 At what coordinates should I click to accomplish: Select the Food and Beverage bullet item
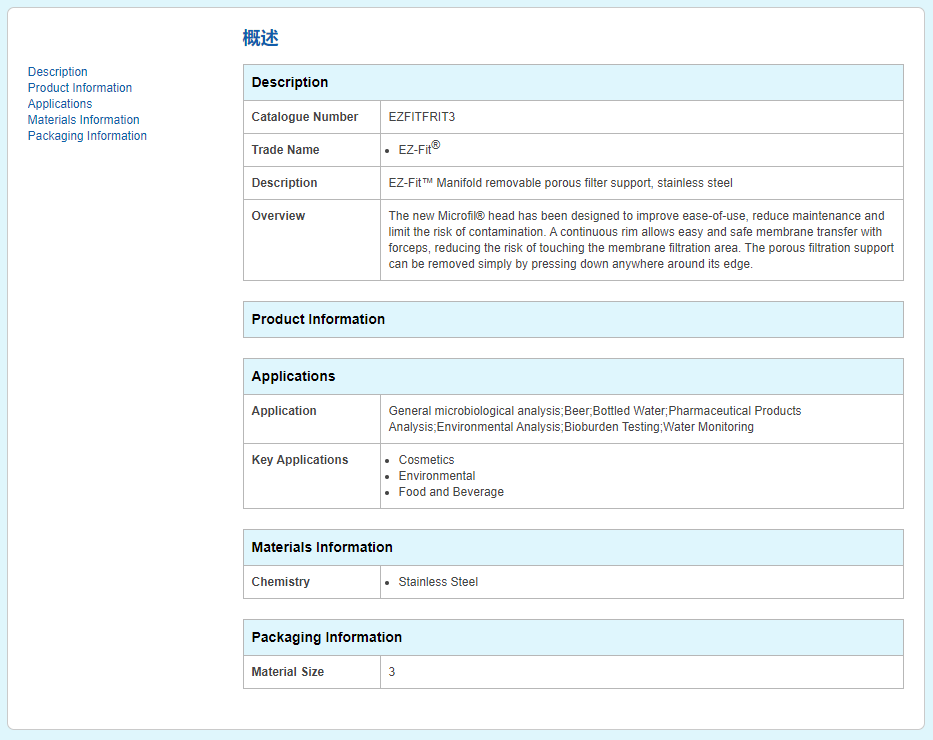coord(451,492)
